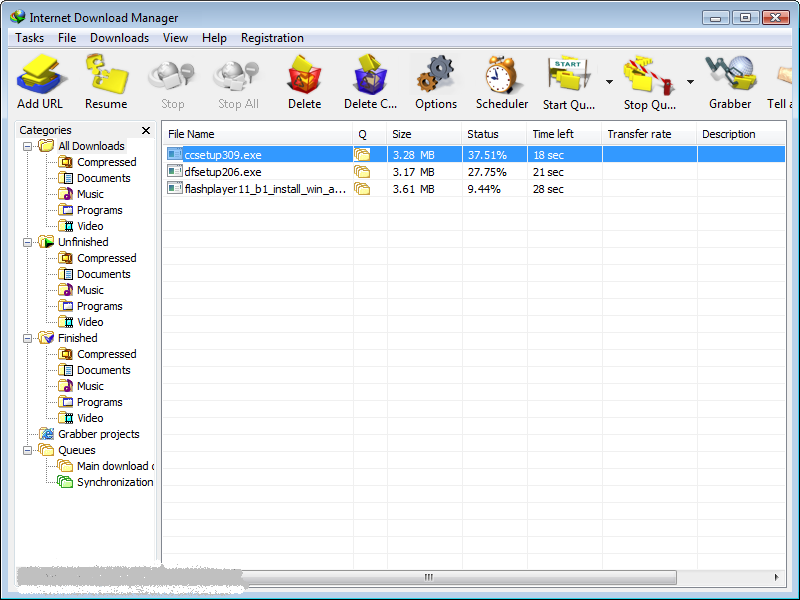Image resolution: width=800 pixels, height=600 pixels.
Task: Select Documents under All Downloads
Action: coord(104,178)
